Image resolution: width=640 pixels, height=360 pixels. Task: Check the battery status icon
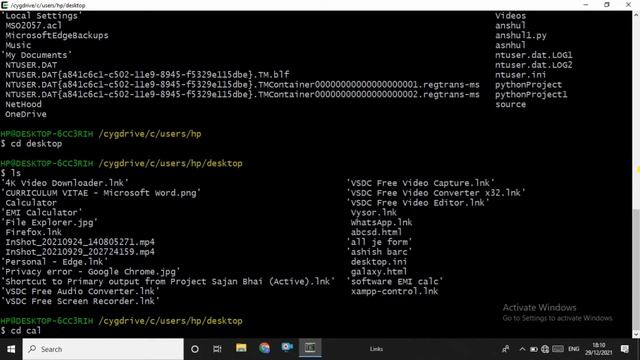click(533, 349)
